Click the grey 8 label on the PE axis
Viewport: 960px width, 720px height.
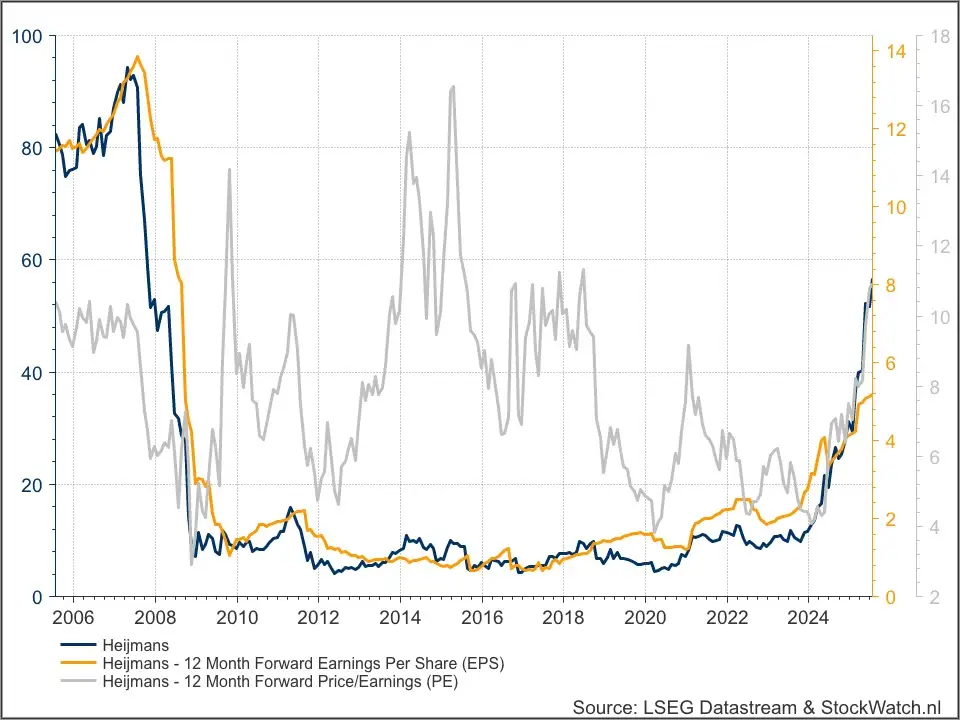[x=935, y=386]
